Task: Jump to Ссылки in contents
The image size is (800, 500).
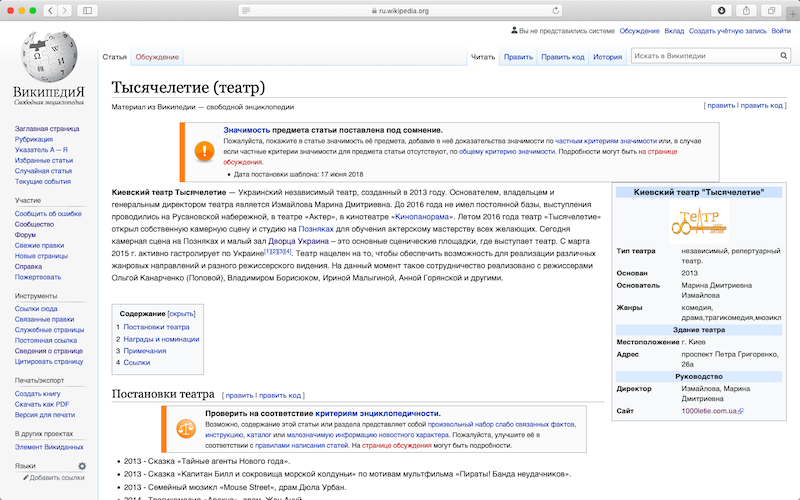Action: coord(137,362)
